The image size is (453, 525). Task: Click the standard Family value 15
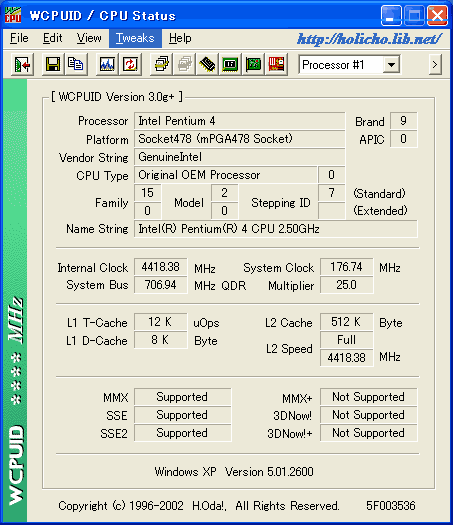pos(148,193)
